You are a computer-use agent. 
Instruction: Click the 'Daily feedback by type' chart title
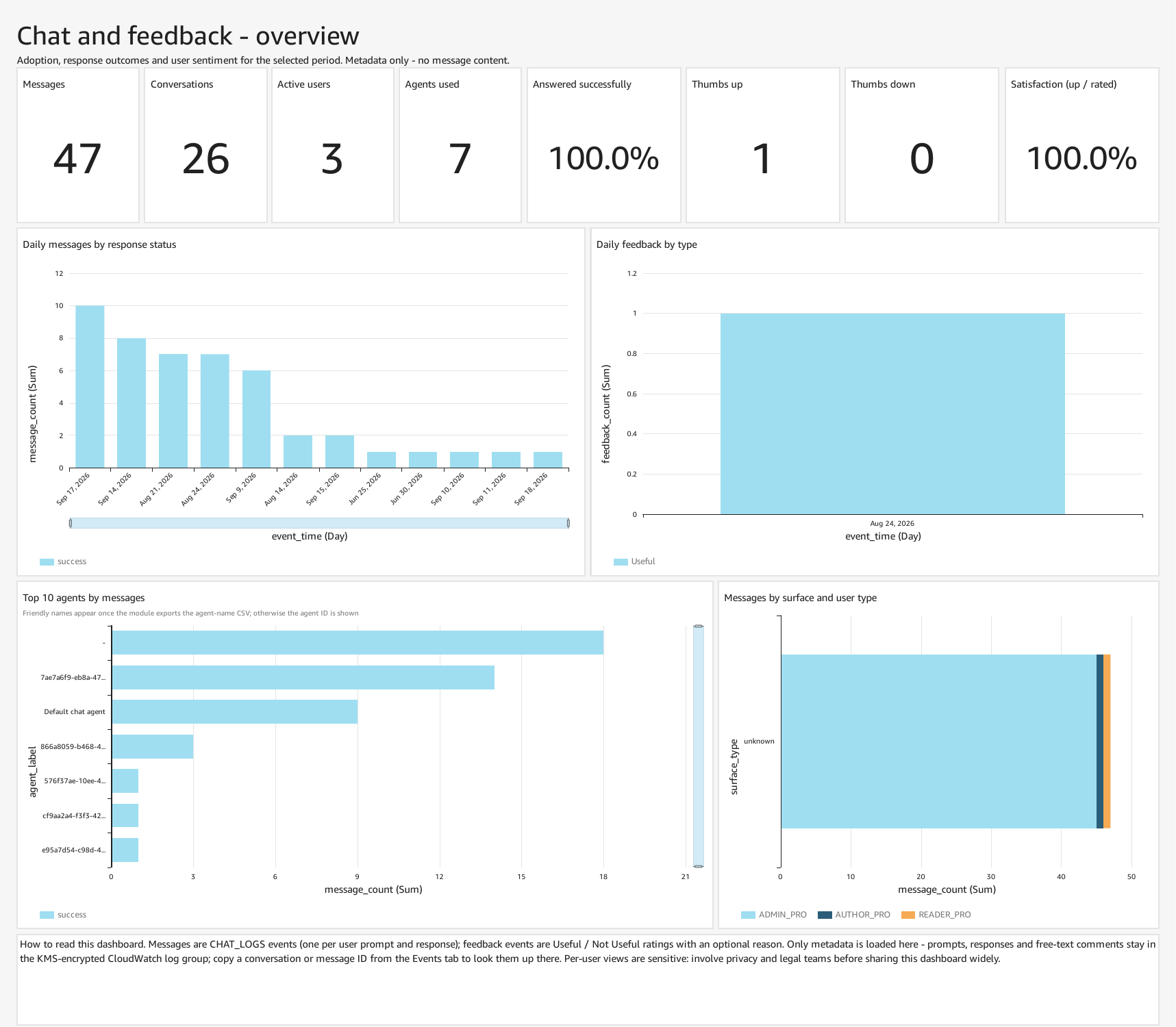(647, 244)
